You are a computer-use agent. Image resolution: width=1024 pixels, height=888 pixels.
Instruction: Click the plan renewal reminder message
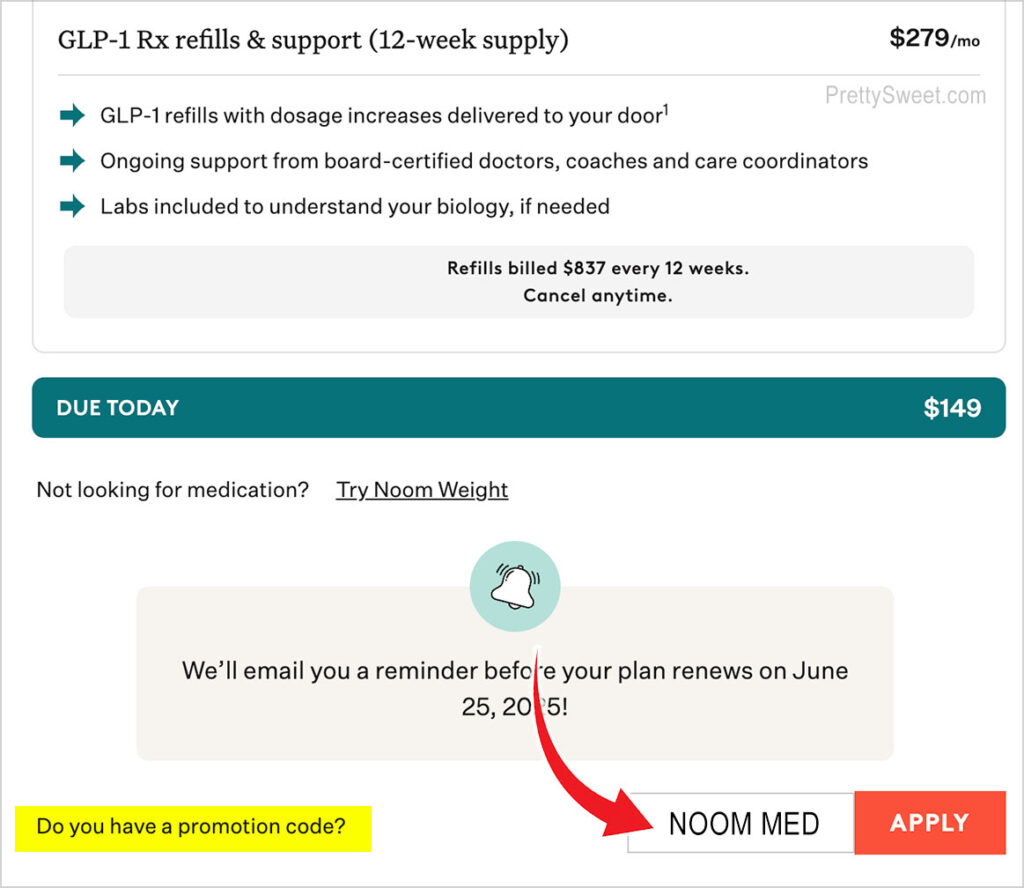pos(515,688)
